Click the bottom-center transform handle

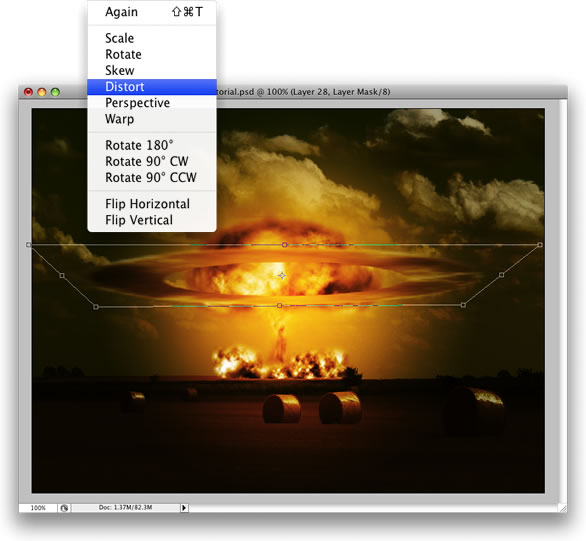pos(280,306)
